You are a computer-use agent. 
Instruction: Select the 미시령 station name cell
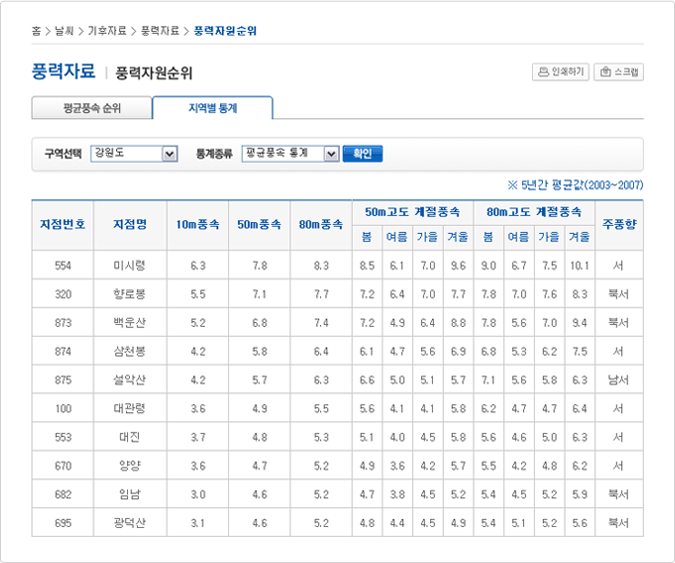coord(129,266)
